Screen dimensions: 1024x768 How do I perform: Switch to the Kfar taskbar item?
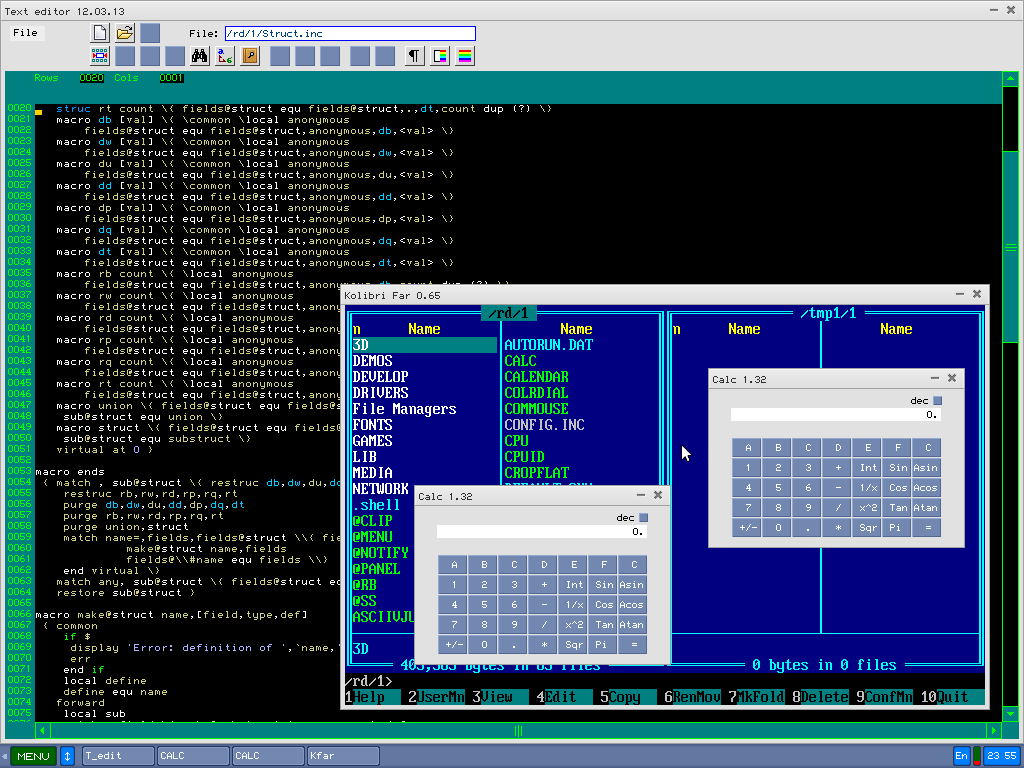pos(343,756)
